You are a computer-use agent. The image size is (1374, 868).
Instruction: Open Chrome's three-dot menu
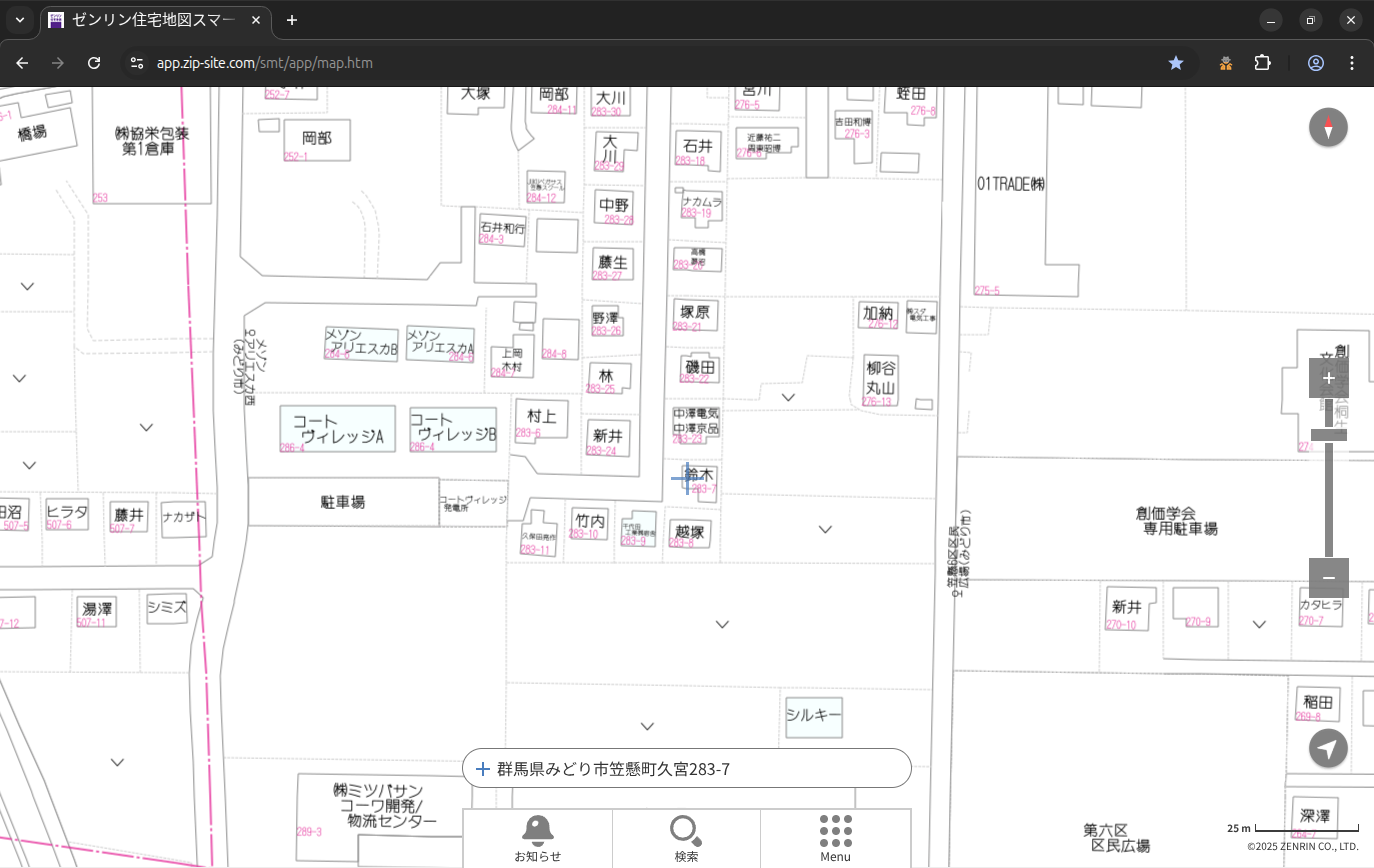click(x=1352, y=63)
